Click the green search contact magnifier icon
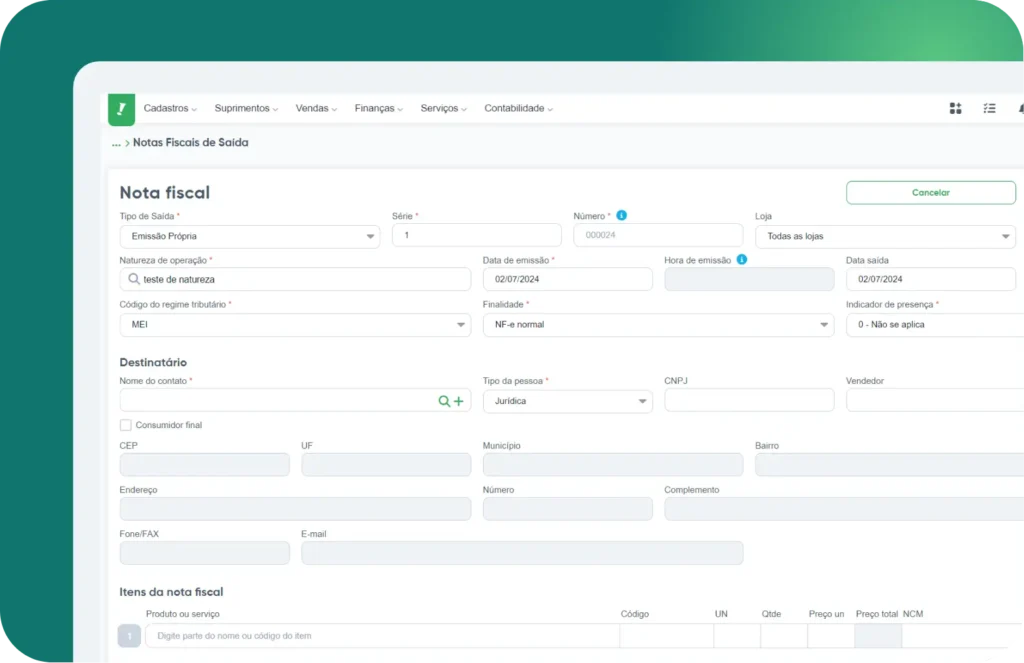This screenshot has height=663, width=1024. pyautogui.click(x=444, y=401)
